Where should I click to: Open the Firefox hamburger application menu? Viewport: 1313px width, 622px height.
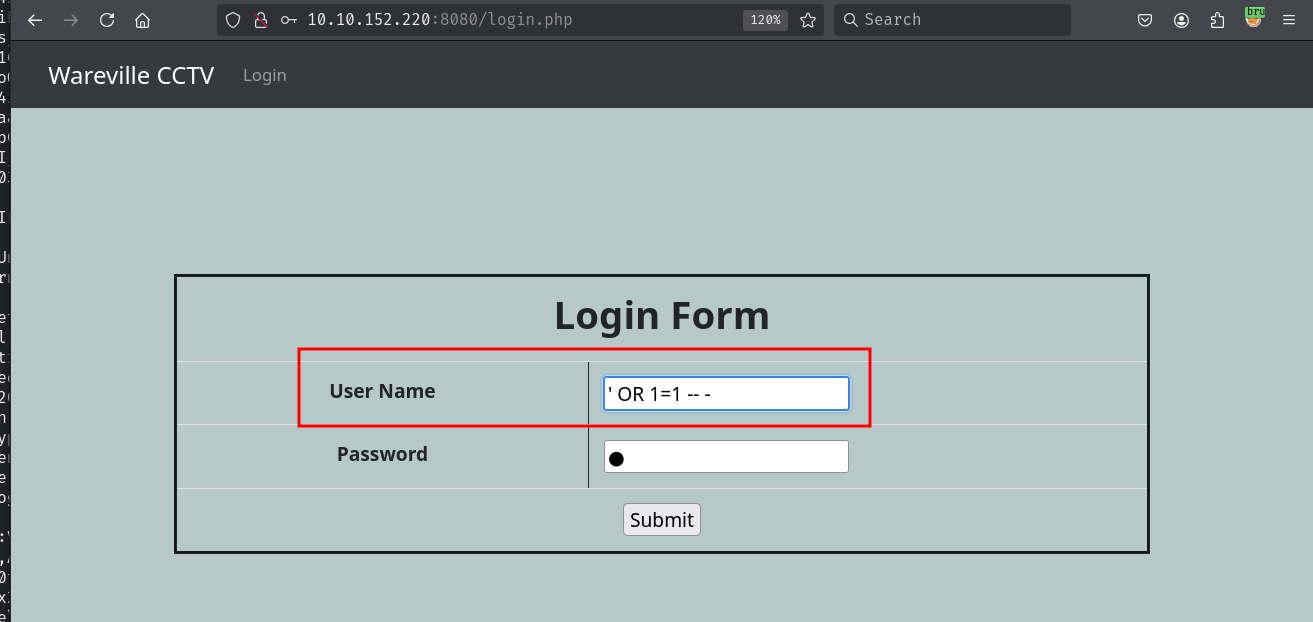[x=1288, y=20]
